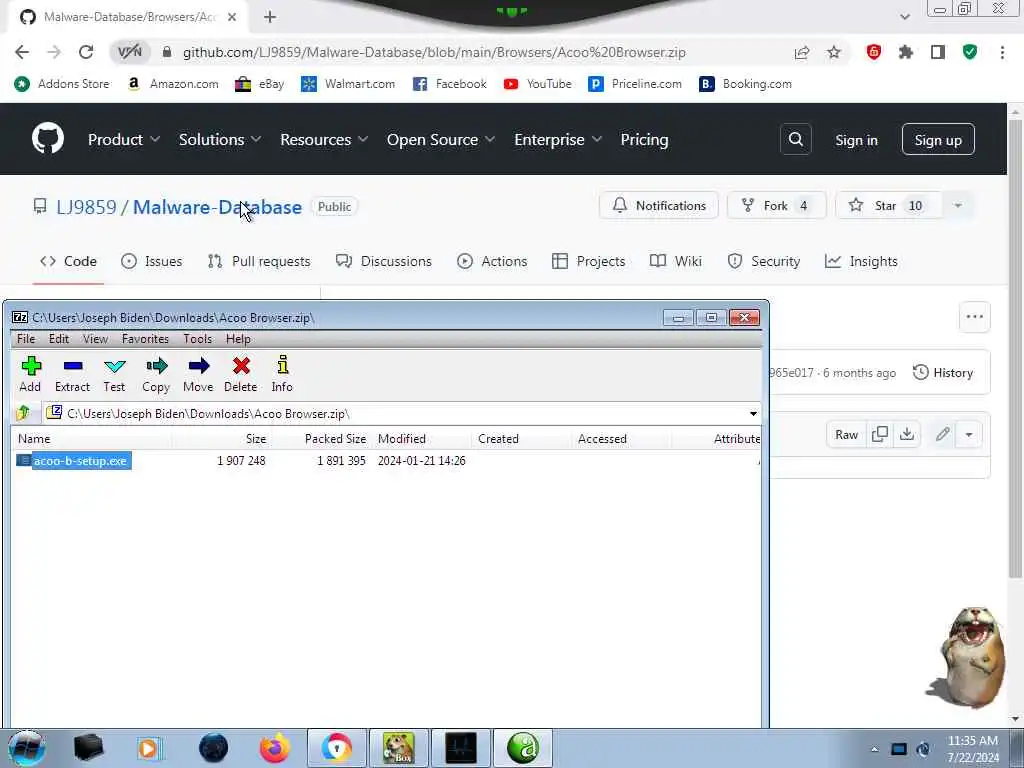Open the tab search chevron
This screenshot has width=1024, height=768.
click(904, 17)
